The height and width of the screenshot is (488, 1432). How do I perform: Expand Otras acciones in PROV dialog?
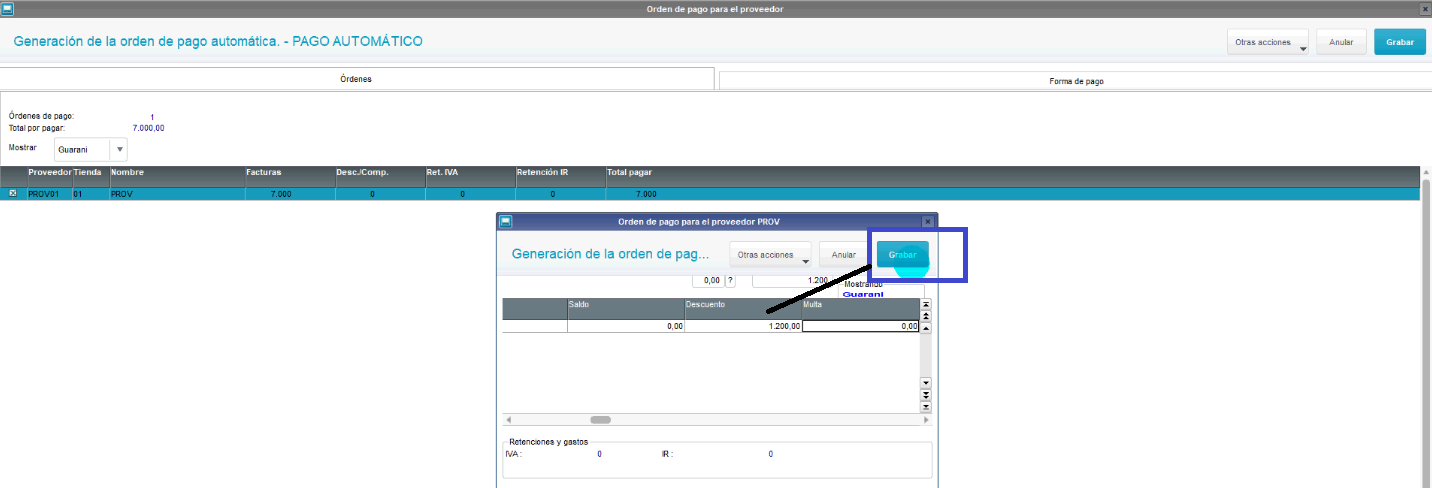pos(770,255)
